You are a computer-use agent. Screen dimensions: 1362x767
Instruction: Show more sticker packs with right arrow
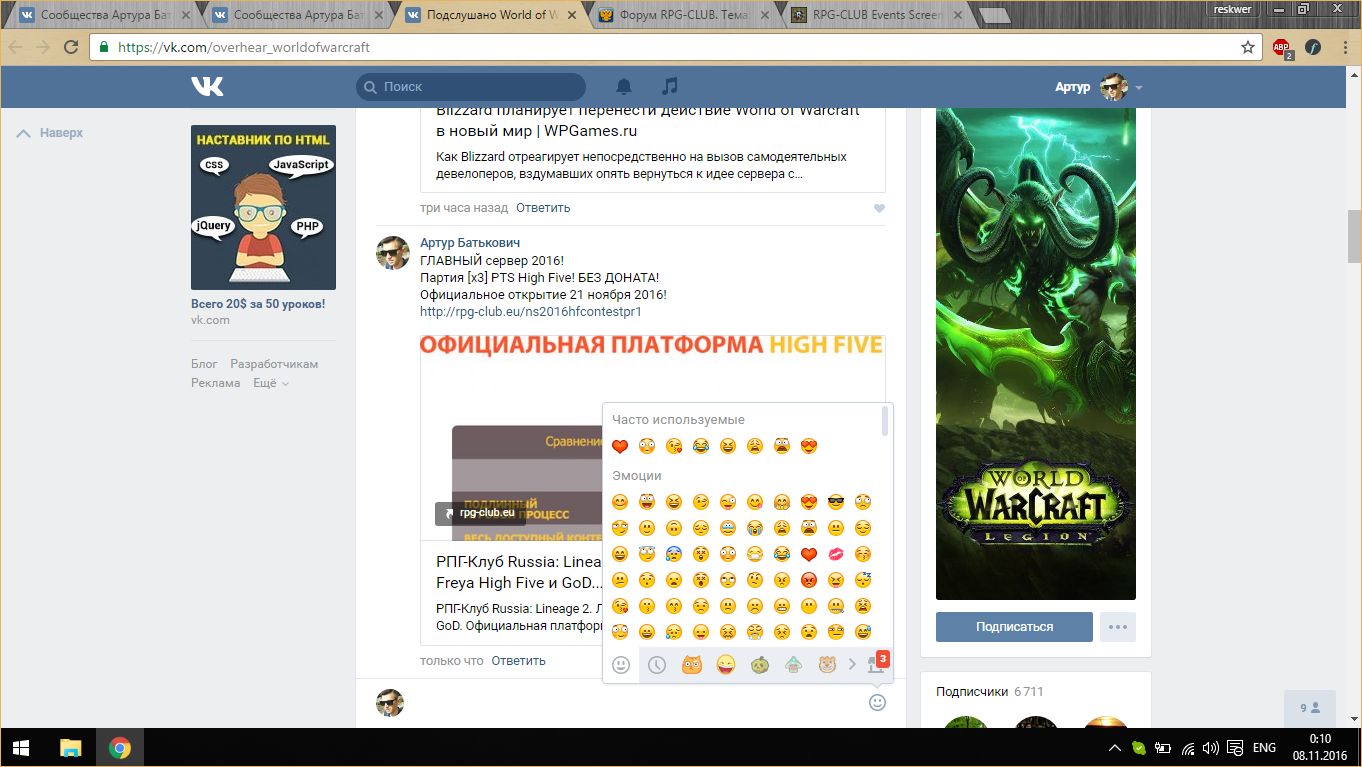[852, 664]
